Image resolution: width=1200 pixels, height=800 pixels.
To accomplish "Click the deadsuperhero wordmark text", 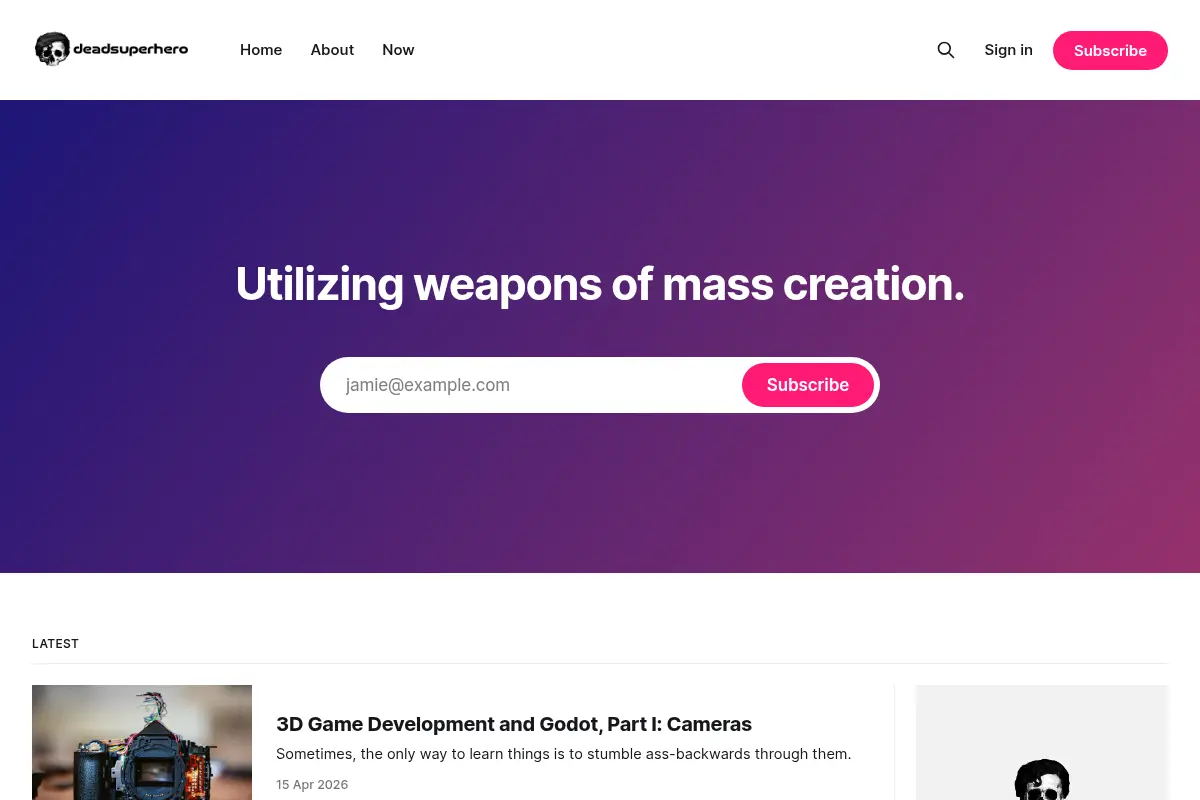I will (130, 49).
